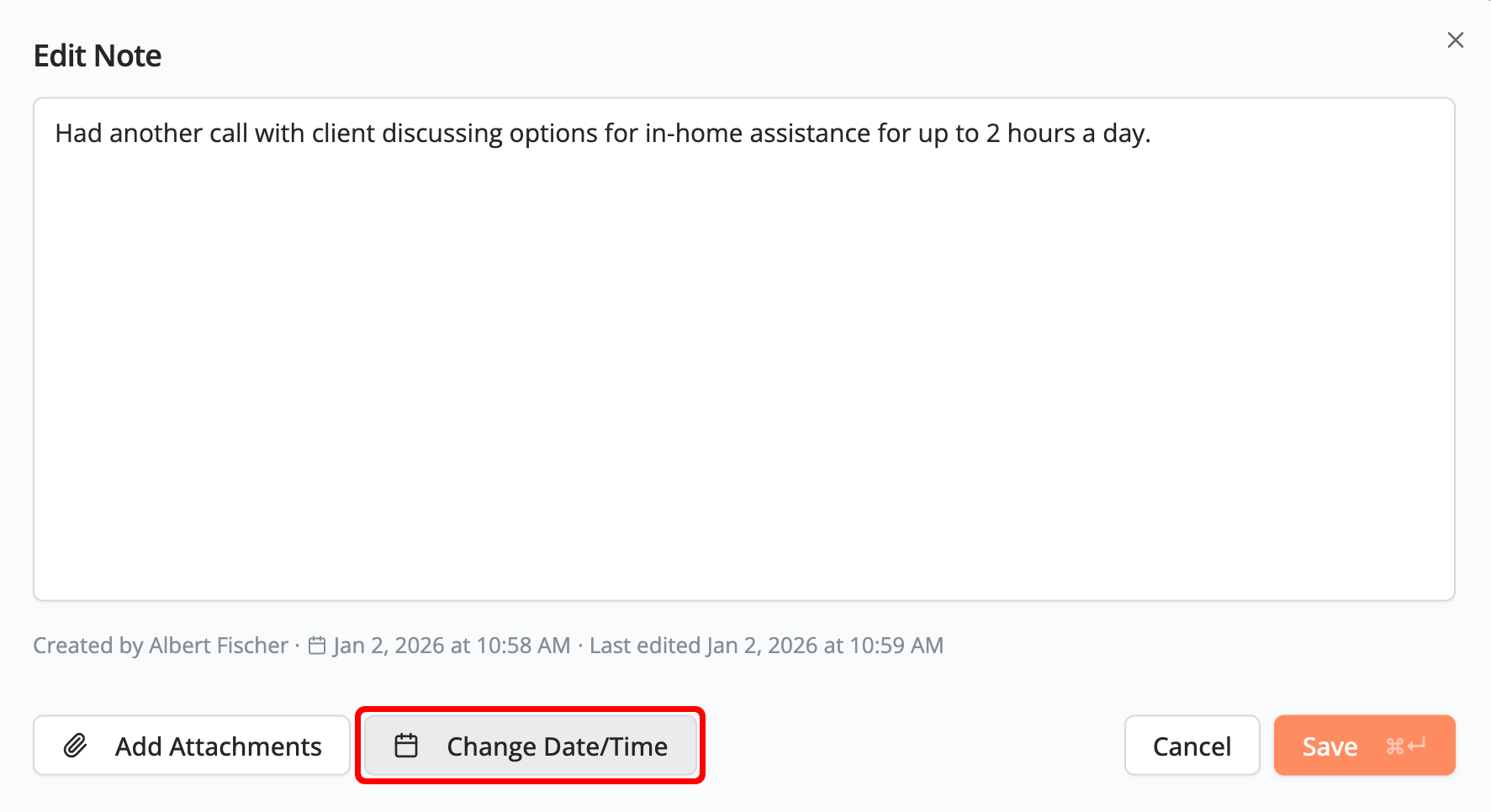Click the 'Last edited' timestamp text
Viewport: 1491px width, 812px height.
(768, 645)
